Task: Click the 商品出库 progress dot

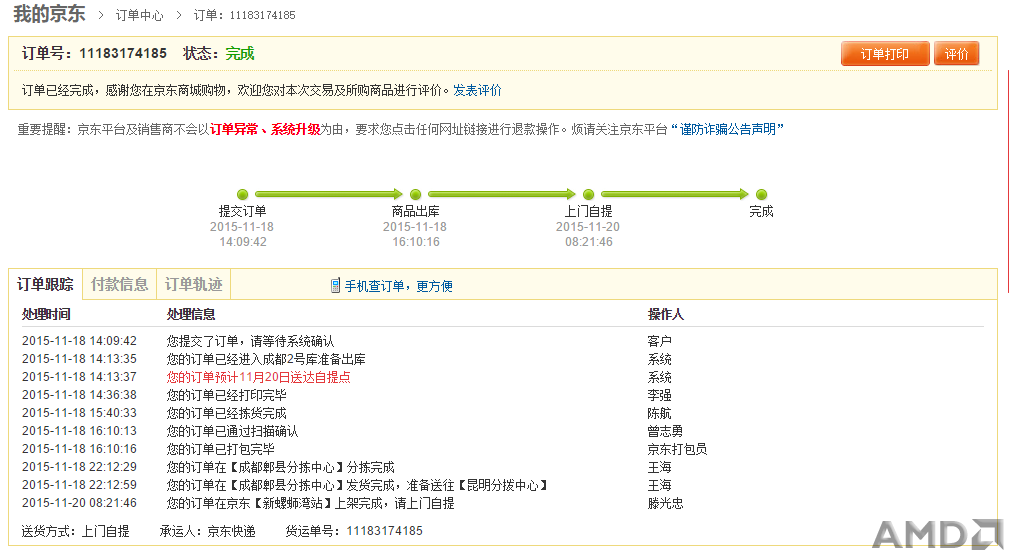Action: click(x=416, y=194)
